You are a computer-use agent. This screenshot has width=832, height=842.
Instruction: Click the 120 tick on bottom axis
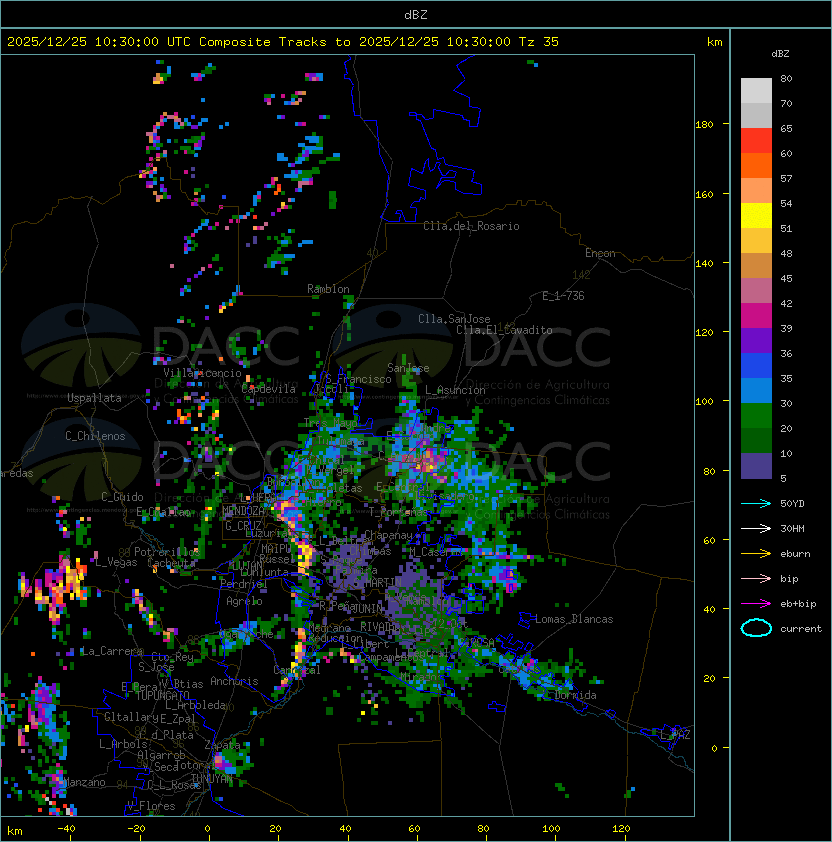point(621,829)
